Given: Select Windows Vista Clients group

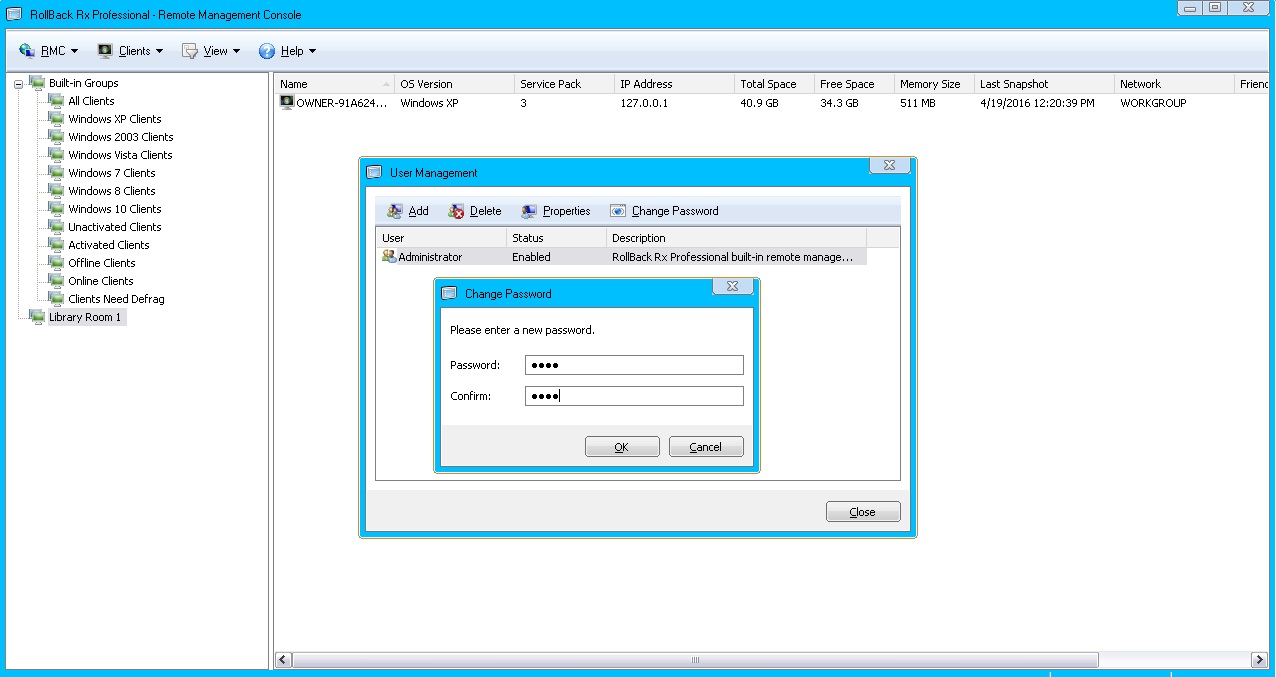Looking at the screenshot, I should (120, 155).
